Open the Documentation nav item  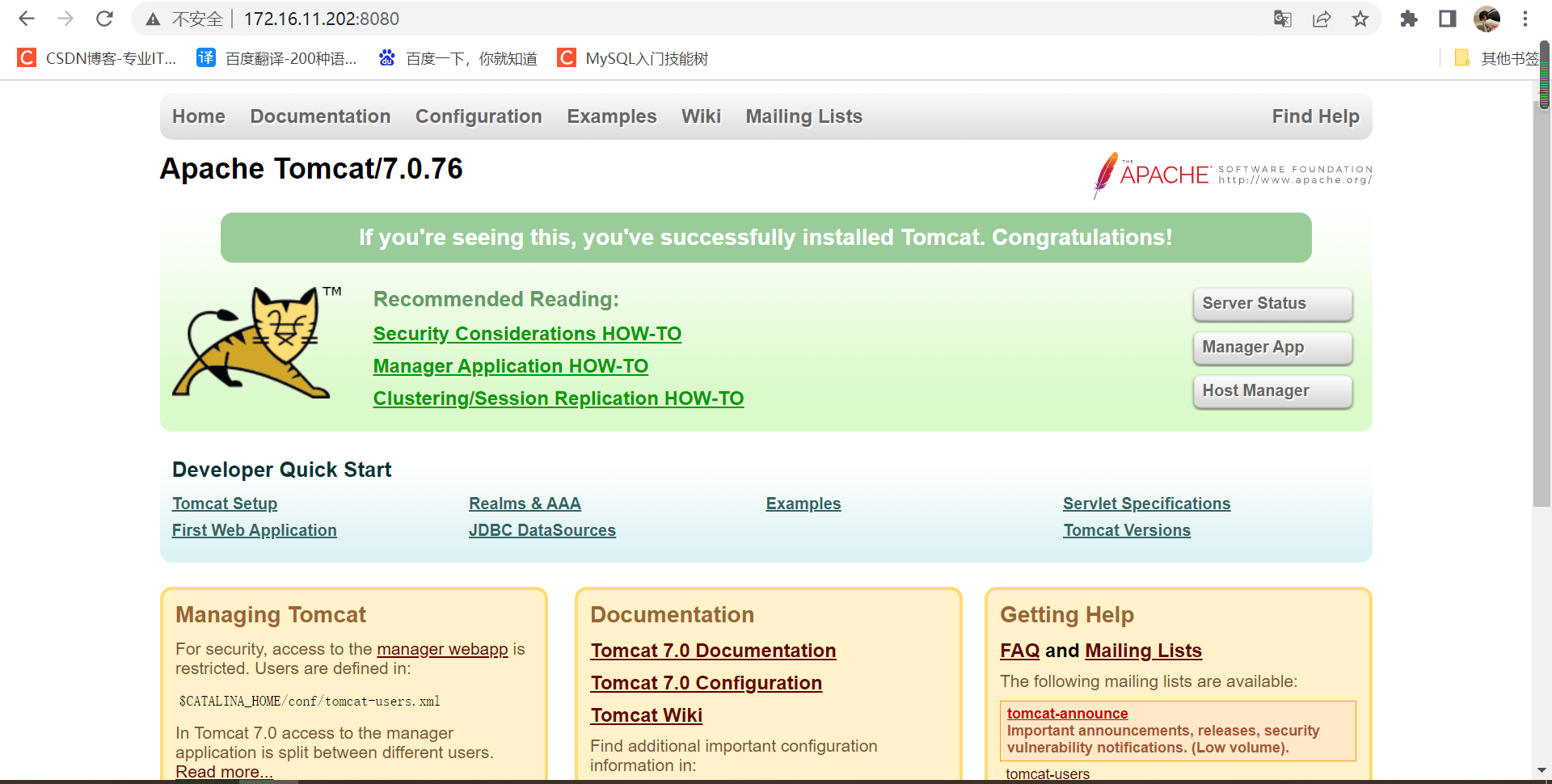tap(320, 116)
